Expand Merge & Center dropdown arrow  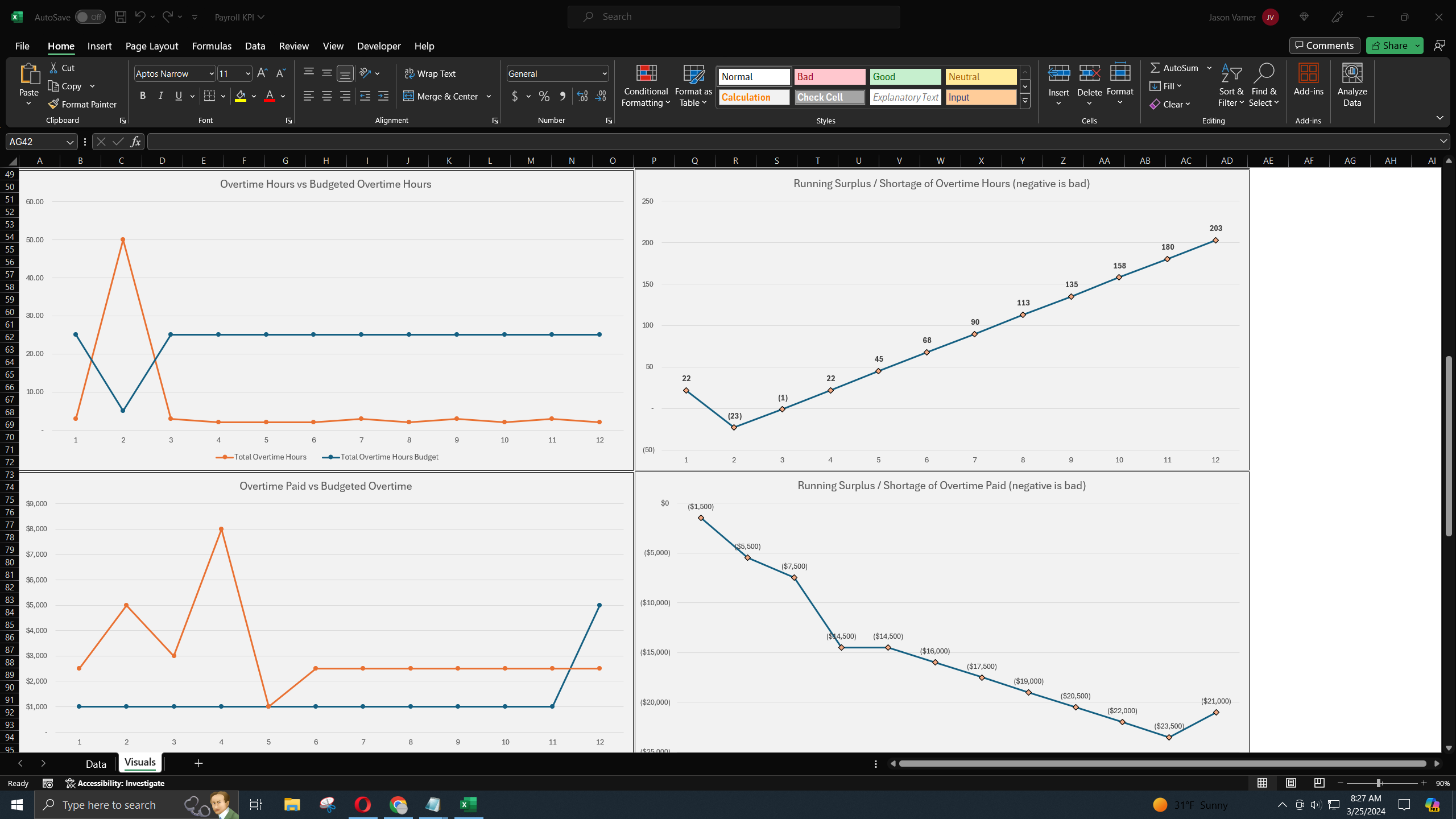point(489,96)
